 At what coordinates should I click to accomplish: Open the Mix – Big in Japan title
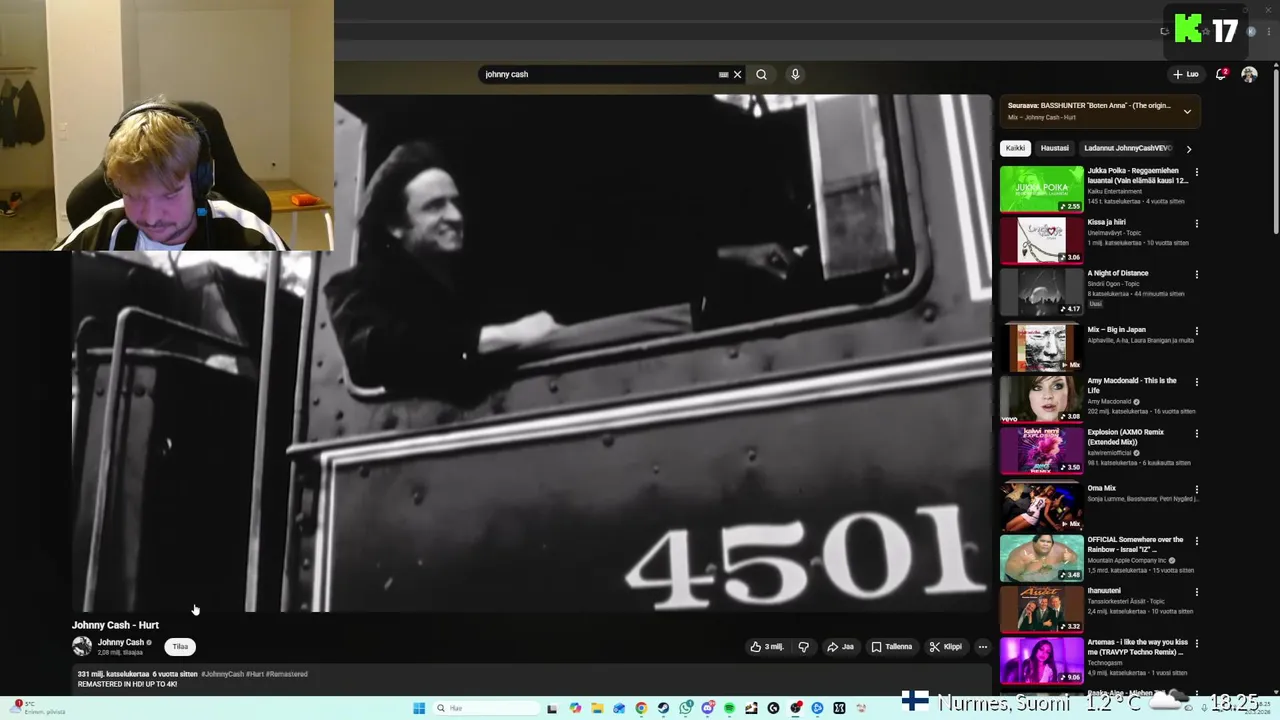click(1116, 330)
